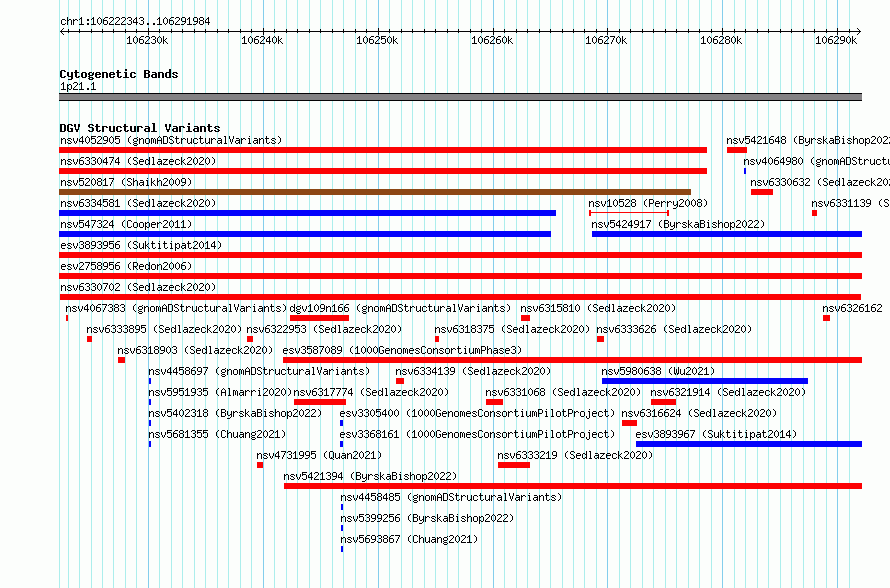
Task: Click nsv5951935 Almarri2020 label
Action: [x=220, y=392]
